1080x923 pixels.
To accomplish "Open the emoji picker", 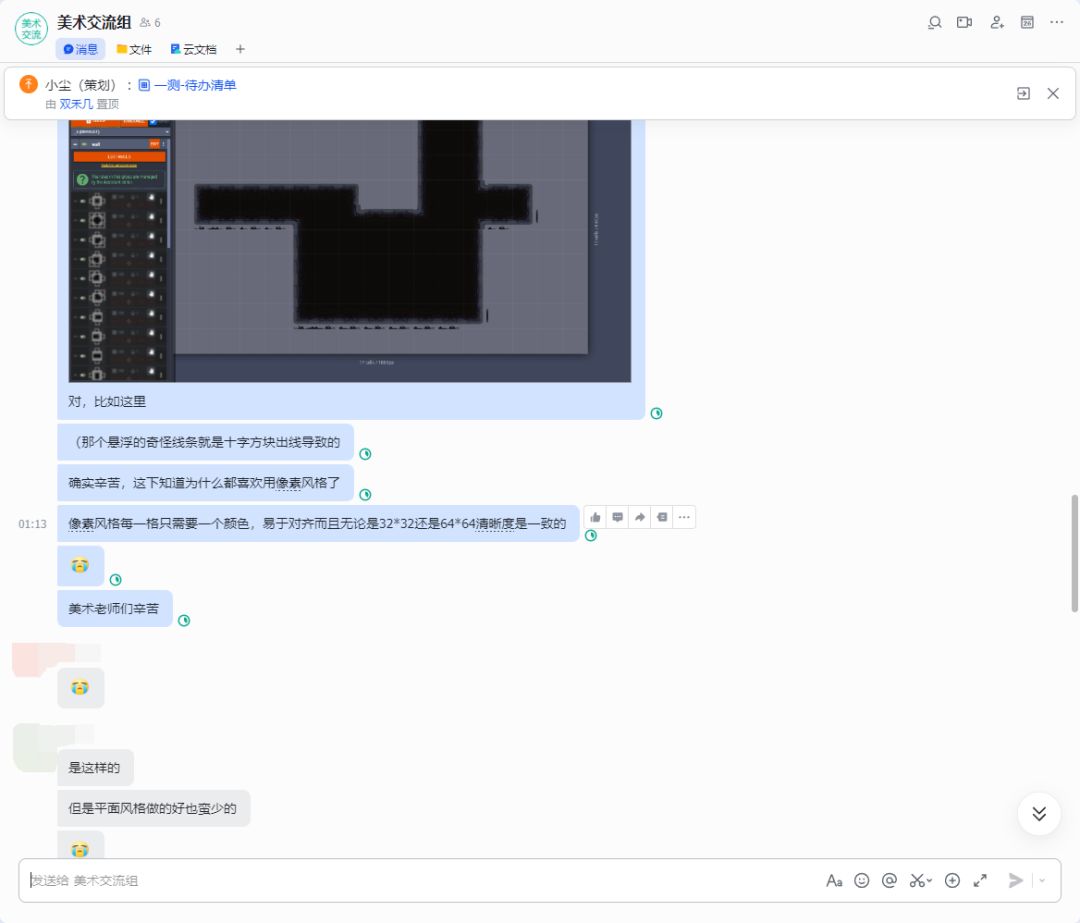I will pos(862,880).
